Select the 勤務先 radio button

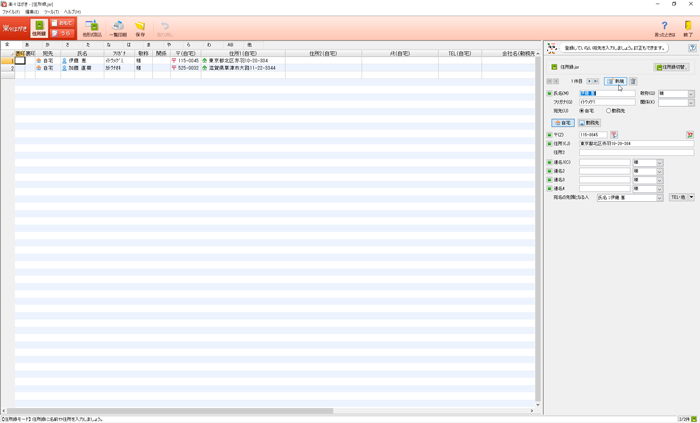(x=609, y=111)
